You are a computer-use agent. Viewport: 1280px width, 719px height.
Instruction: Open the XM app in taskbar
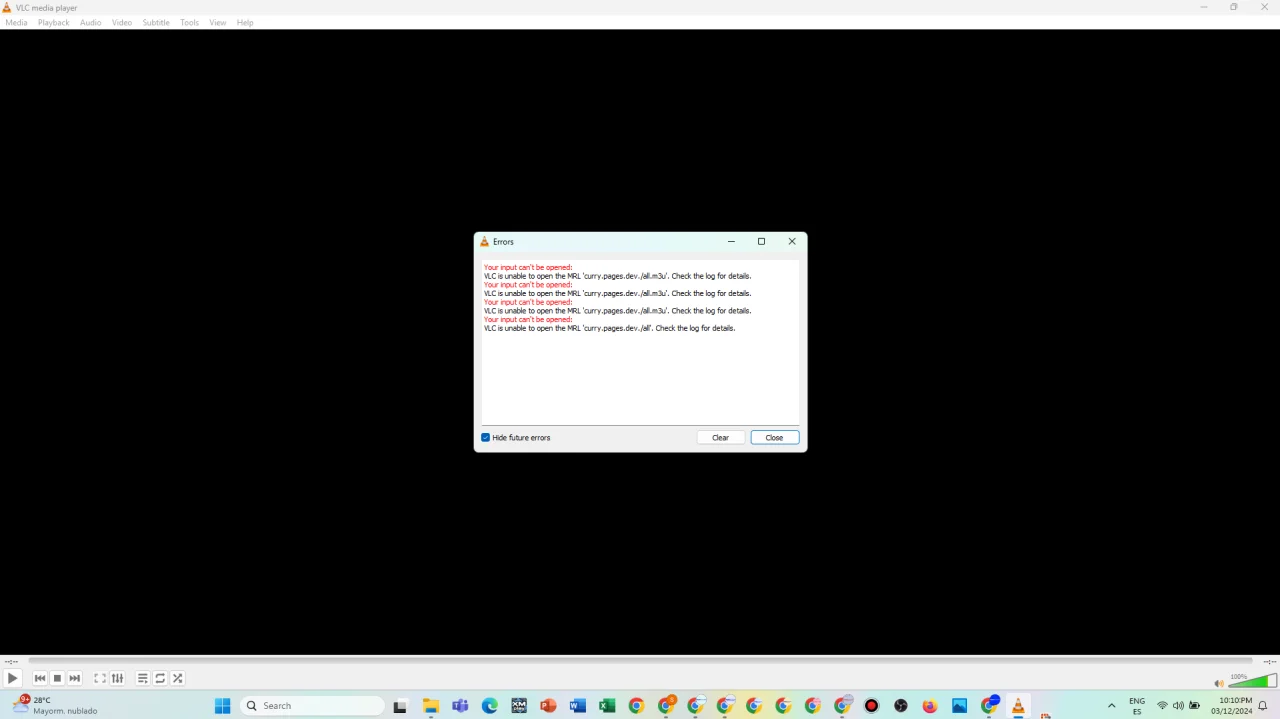tap(519, 706)
